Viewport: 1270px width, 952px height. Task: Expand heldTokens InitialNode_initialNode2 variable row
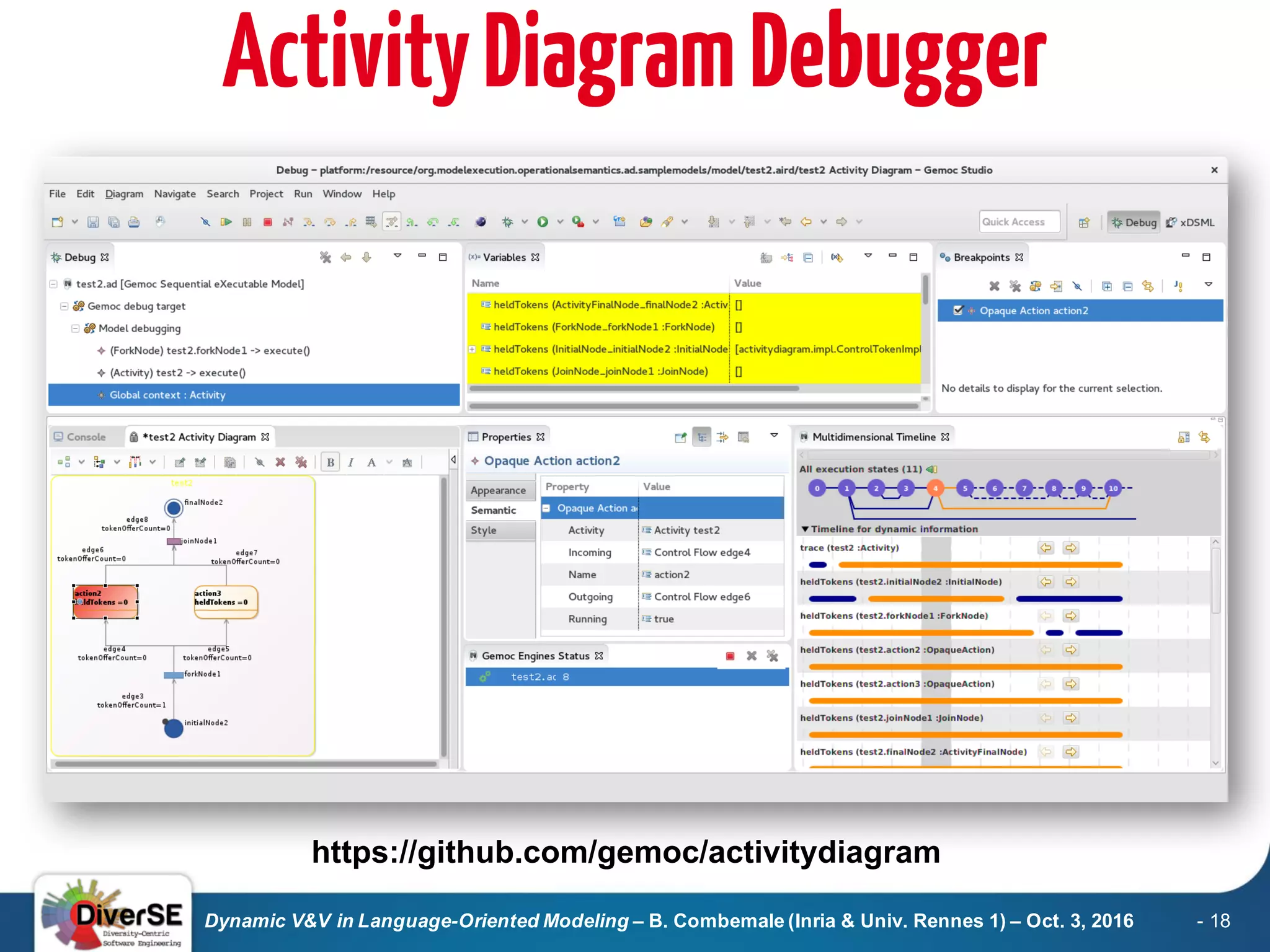click(x=472, y=349)
